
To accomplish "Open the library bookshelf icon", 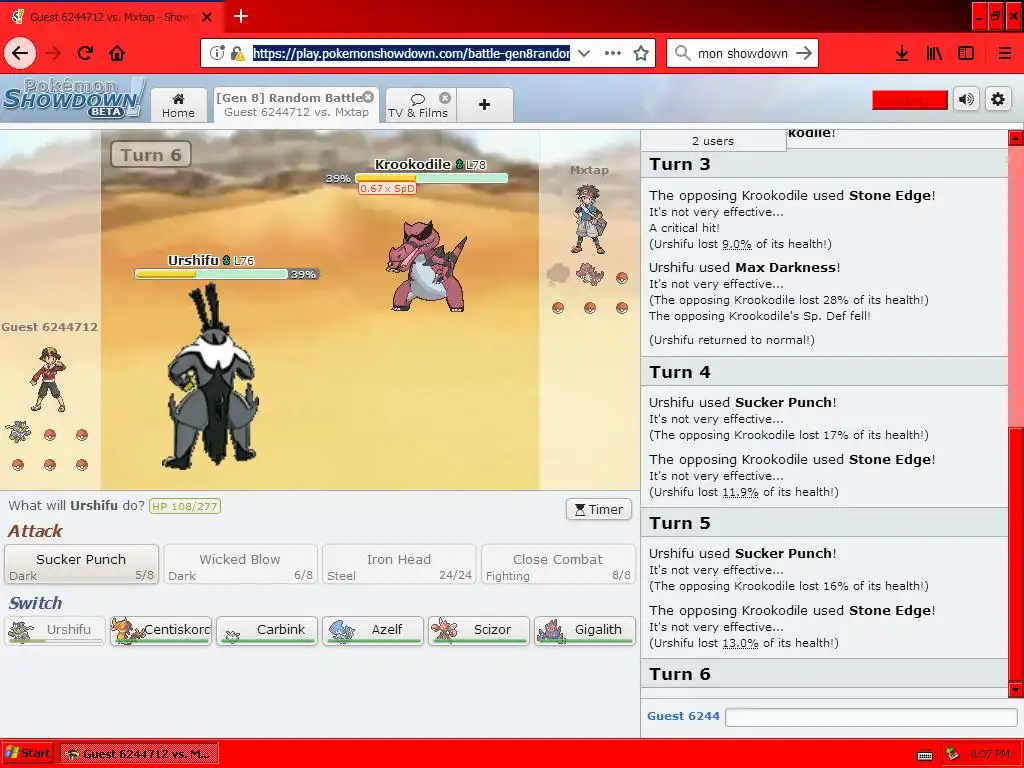I will pos(935,54).
